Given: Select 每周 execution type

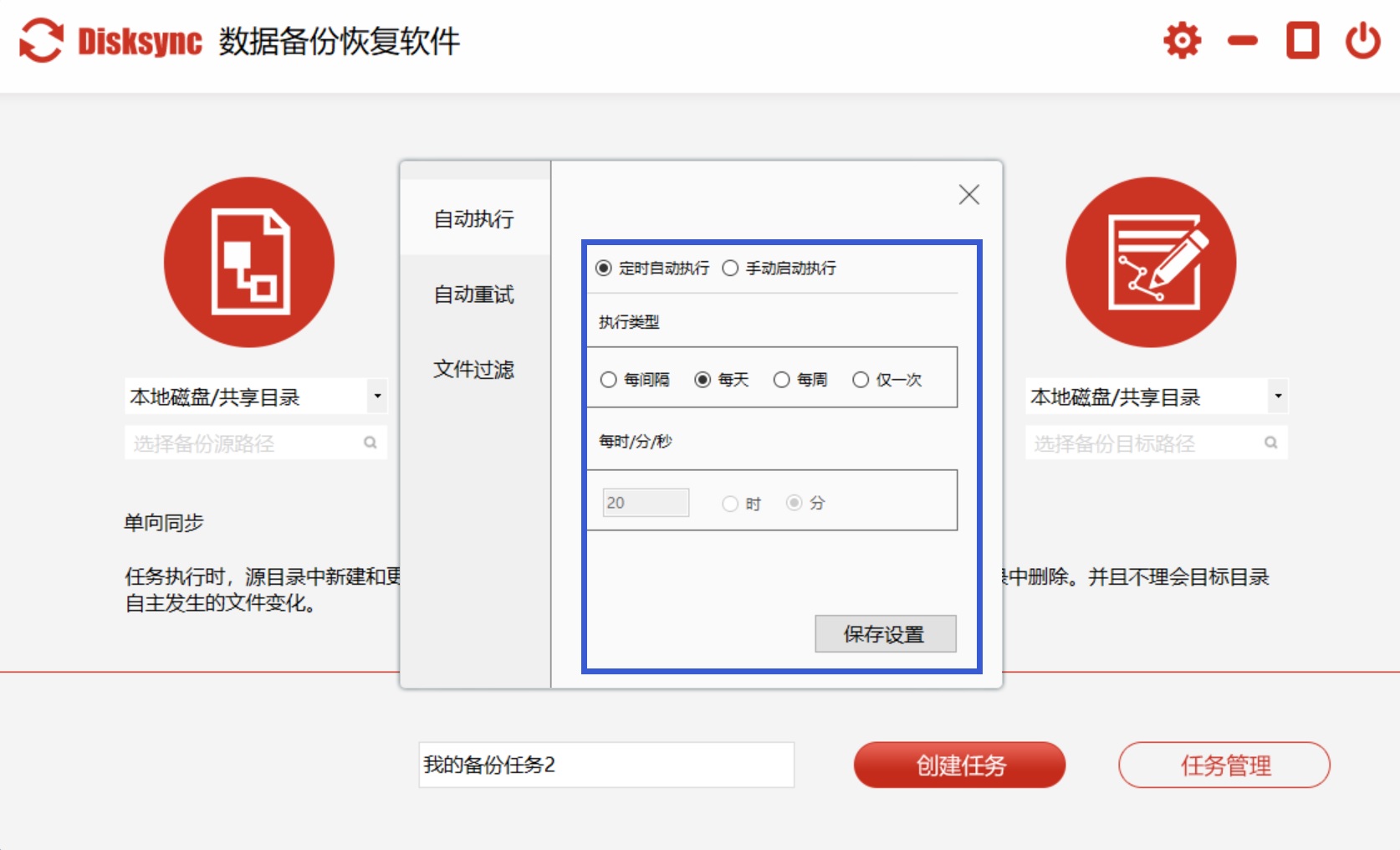Looking at the screenshot, I should click(x=781, y=380).
